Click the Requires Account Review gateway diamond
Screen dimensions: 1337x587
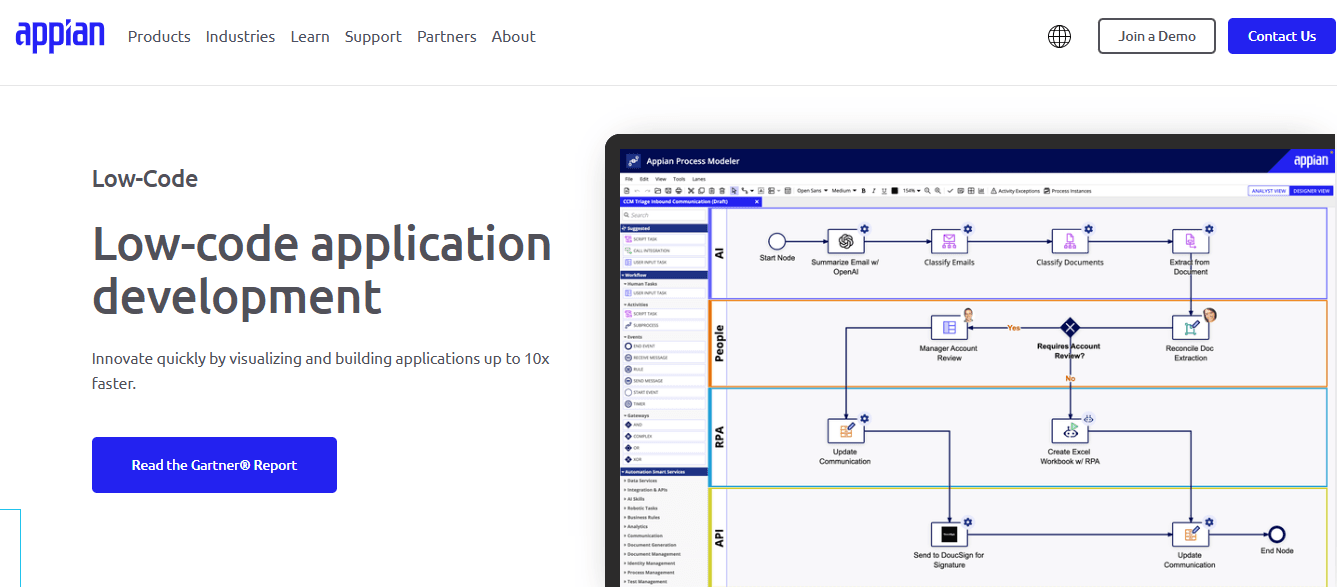click(1070, 327)
